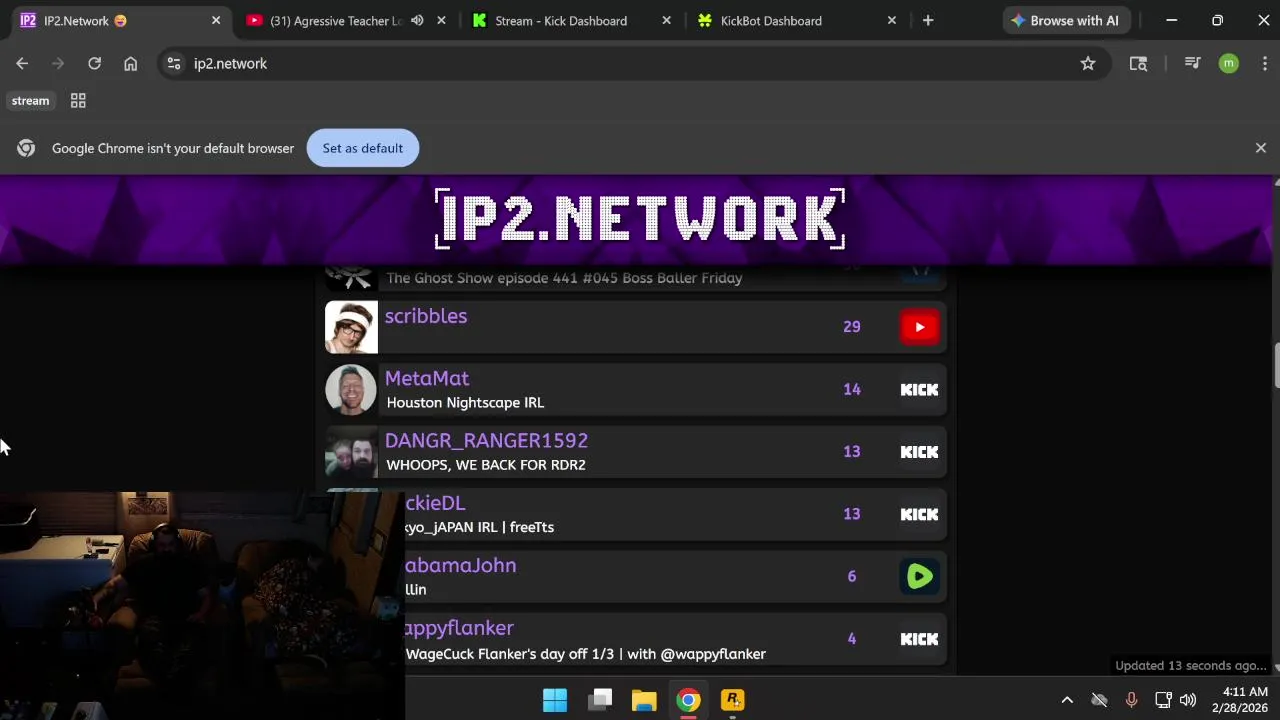Image resolution: width=1280 pixels, height=720 pixels.
Task: Open the clock showing 4:11 AM
Action: tap(1239, 700)
